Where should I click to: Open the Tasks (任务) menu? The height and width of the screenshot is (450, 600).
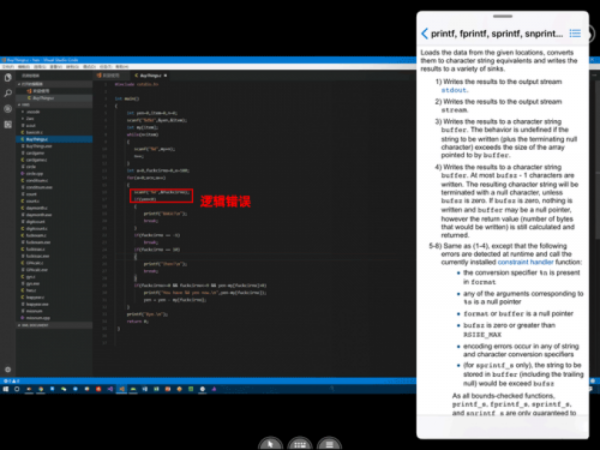(x=106, y=67)
